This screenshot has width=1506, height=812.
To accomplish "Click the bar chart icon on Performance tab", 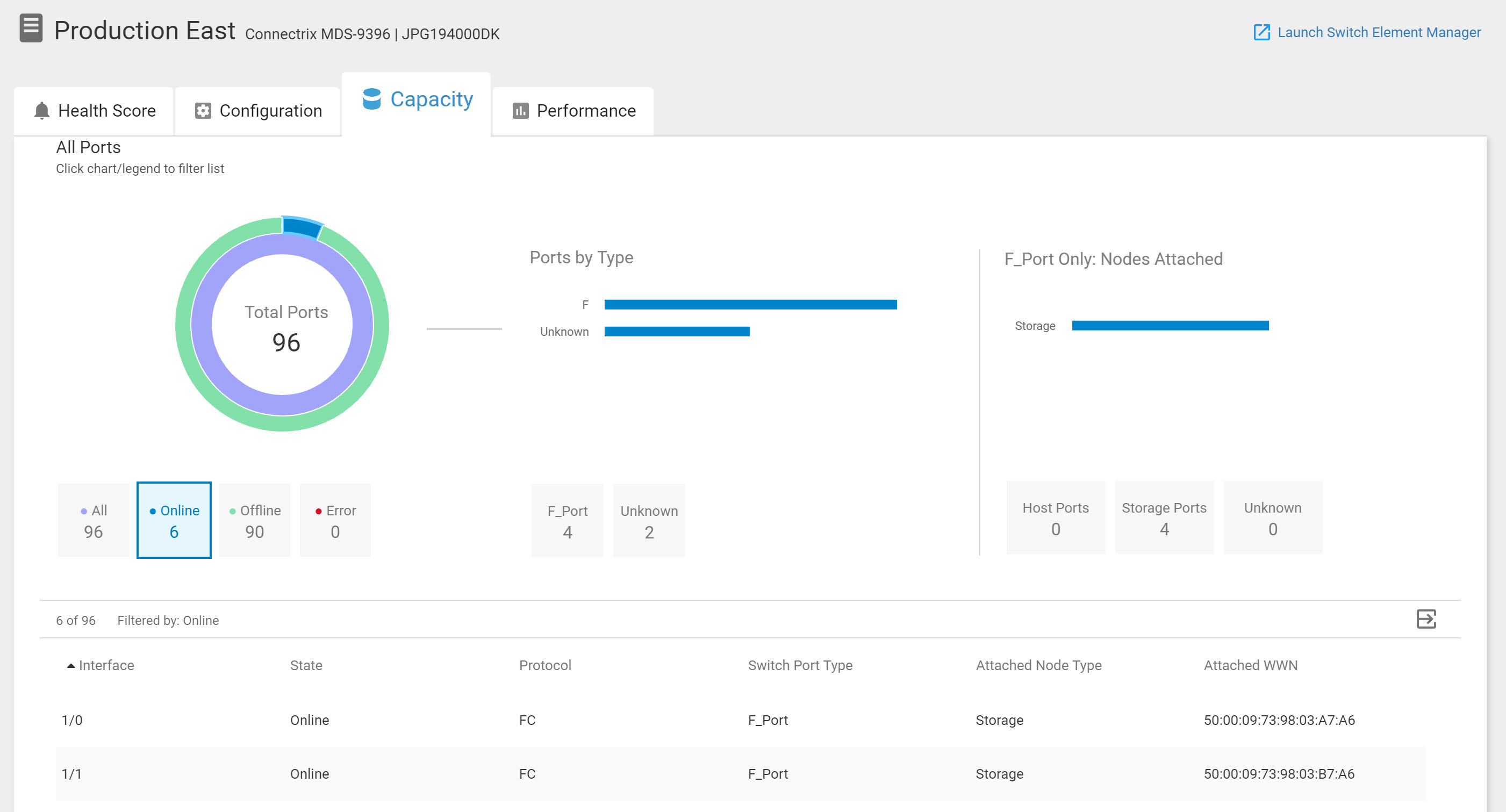I will (x=520, y=111).
